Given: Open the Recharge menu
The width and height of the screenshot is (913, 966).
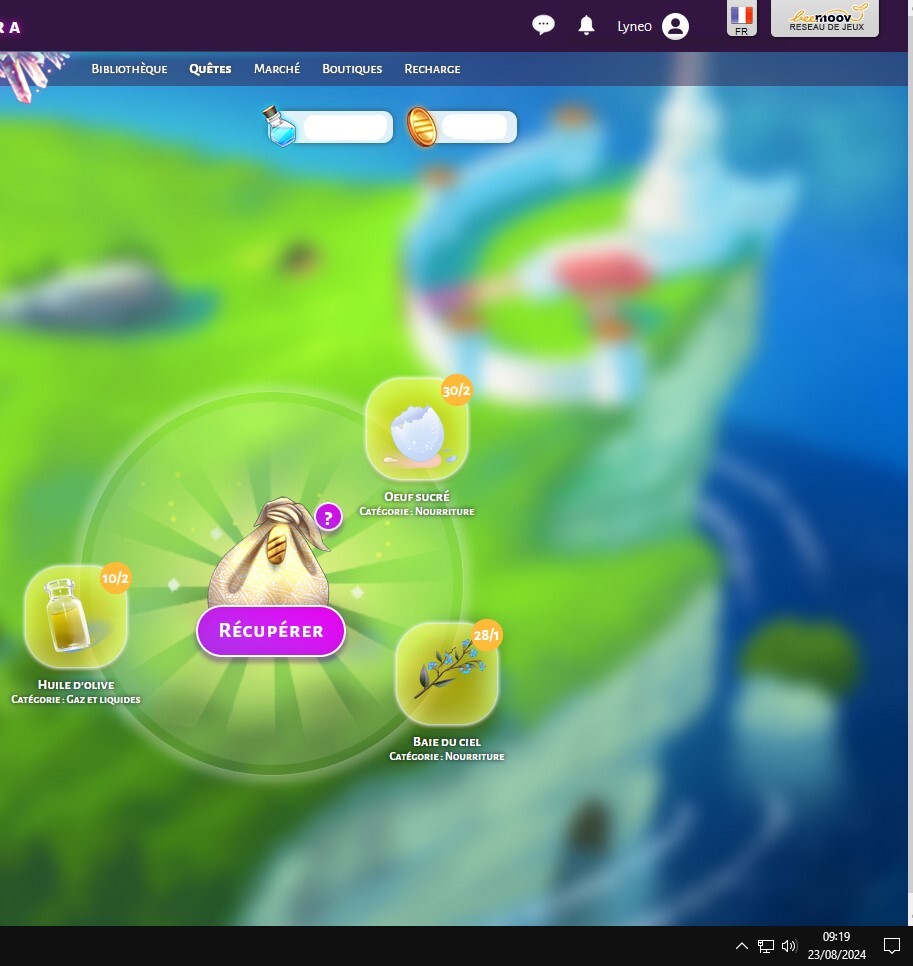Looking at the screenshot, I should 432,69.
